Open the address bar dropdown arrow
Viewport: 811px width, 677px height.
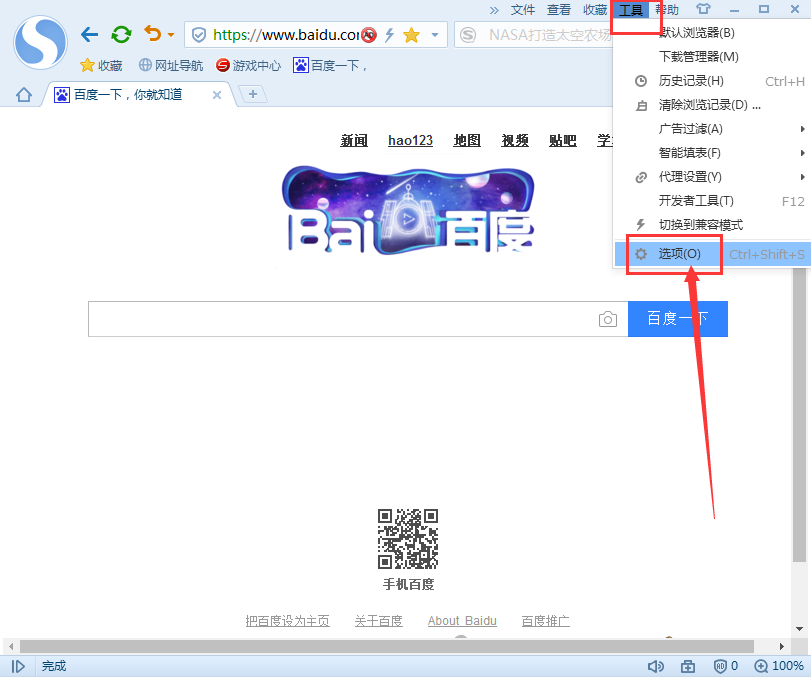click(434, 33)
